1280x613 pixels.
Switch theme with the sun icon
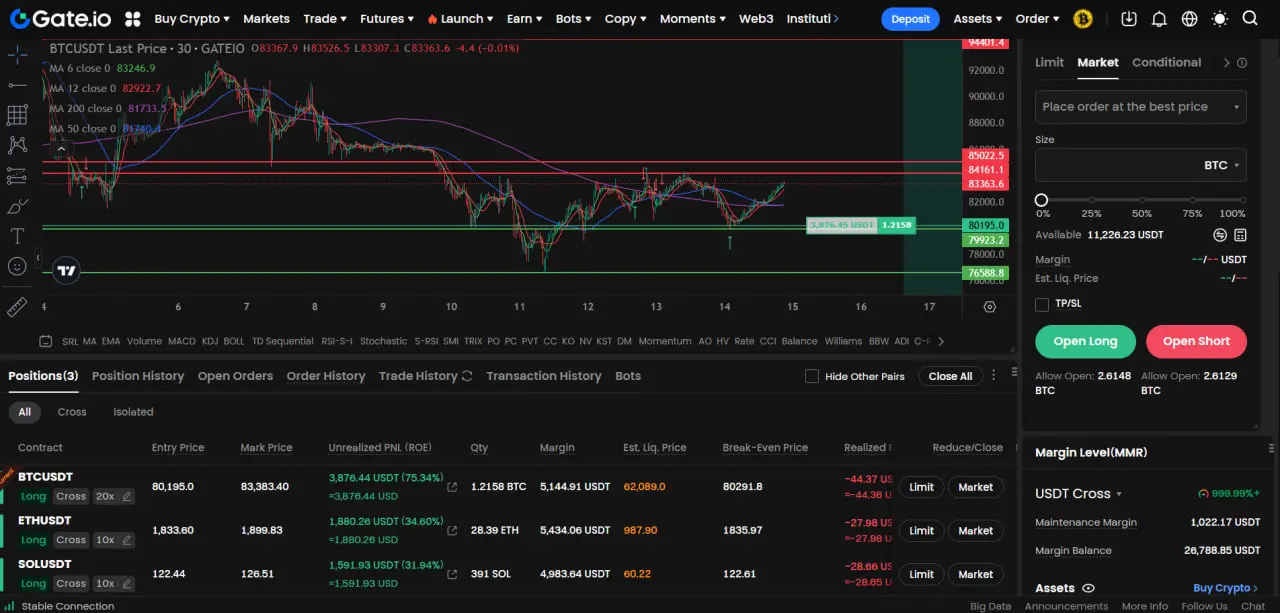tap(1219, 19)
